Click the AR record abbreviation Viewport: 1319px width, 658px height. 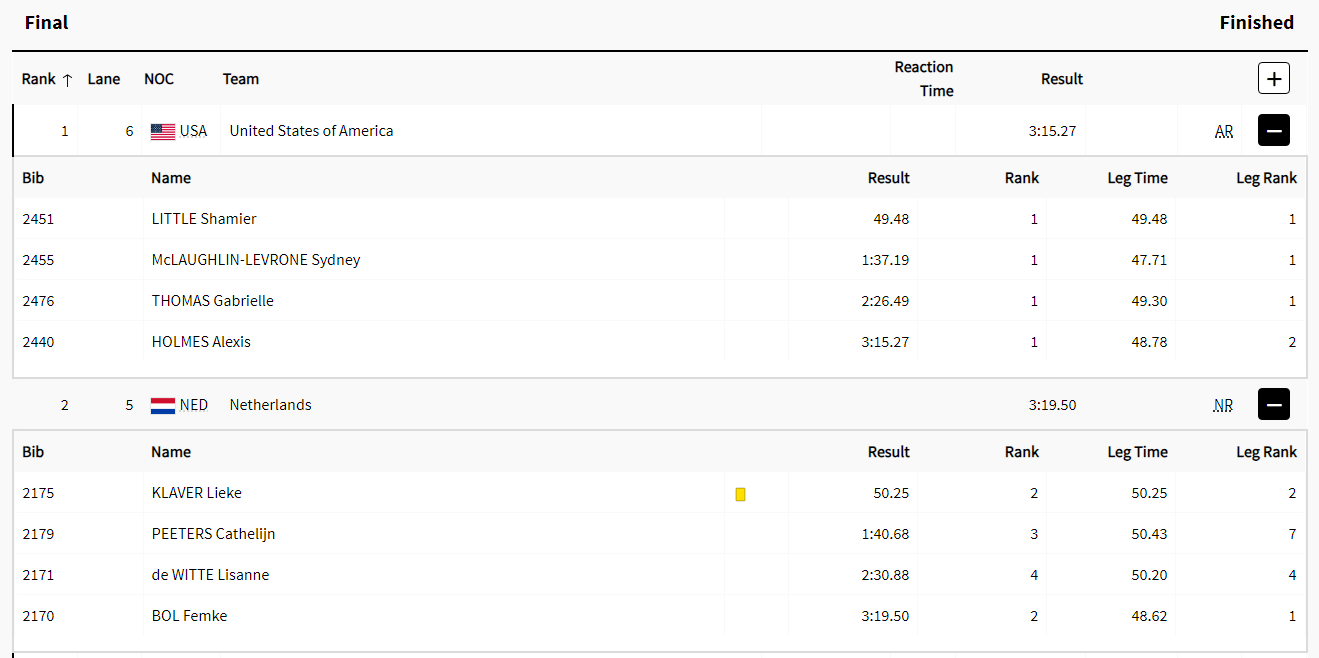point(1224,132)
